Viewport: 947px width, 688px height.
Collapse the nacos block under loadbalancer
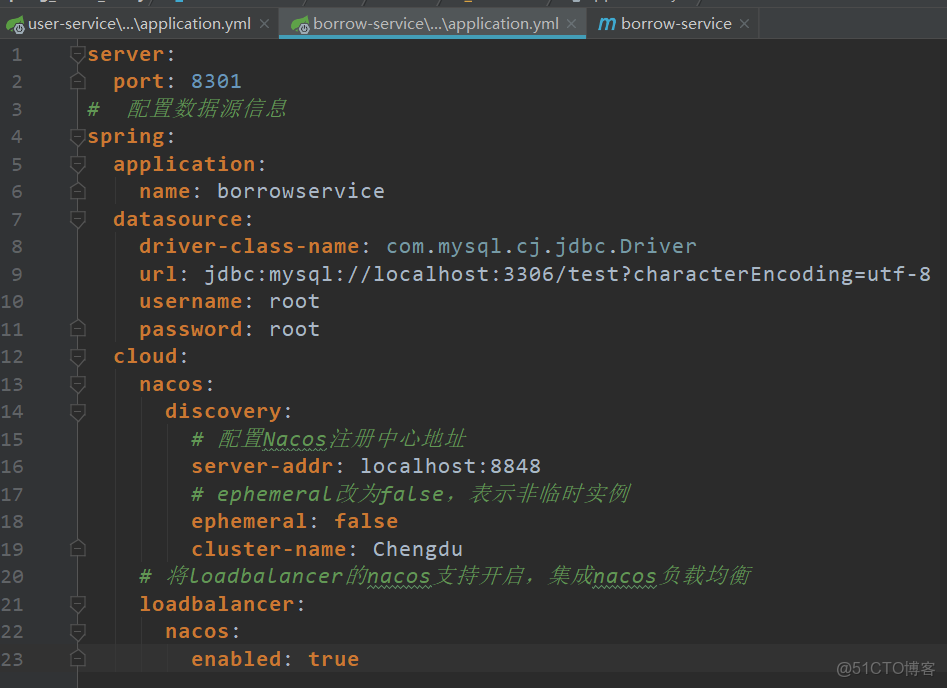point(78,630)
